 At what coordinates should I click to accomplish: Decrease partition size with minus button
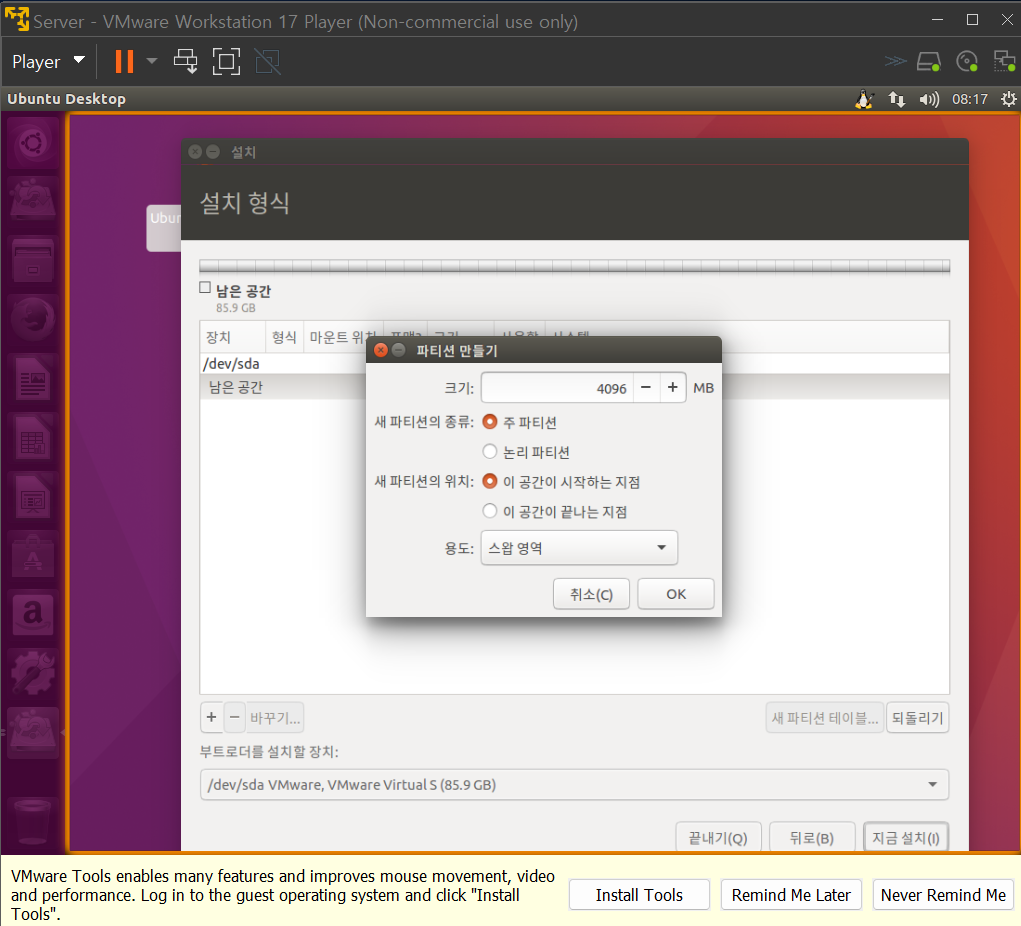point(646,388)
